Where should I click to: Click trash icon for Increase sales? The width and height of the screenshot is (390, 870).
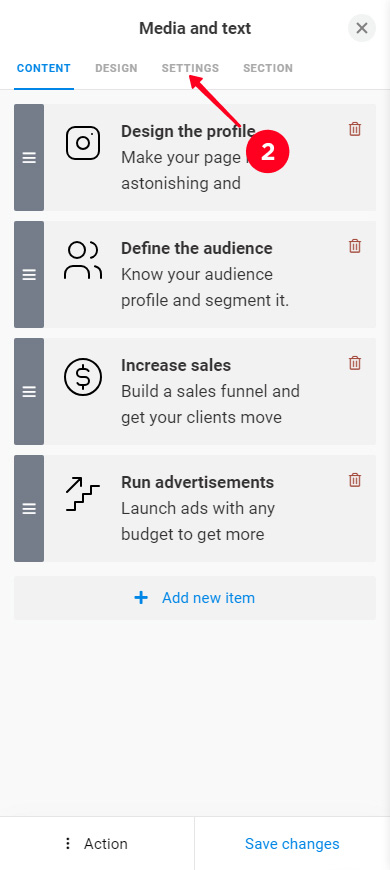(x=354, y=363)
